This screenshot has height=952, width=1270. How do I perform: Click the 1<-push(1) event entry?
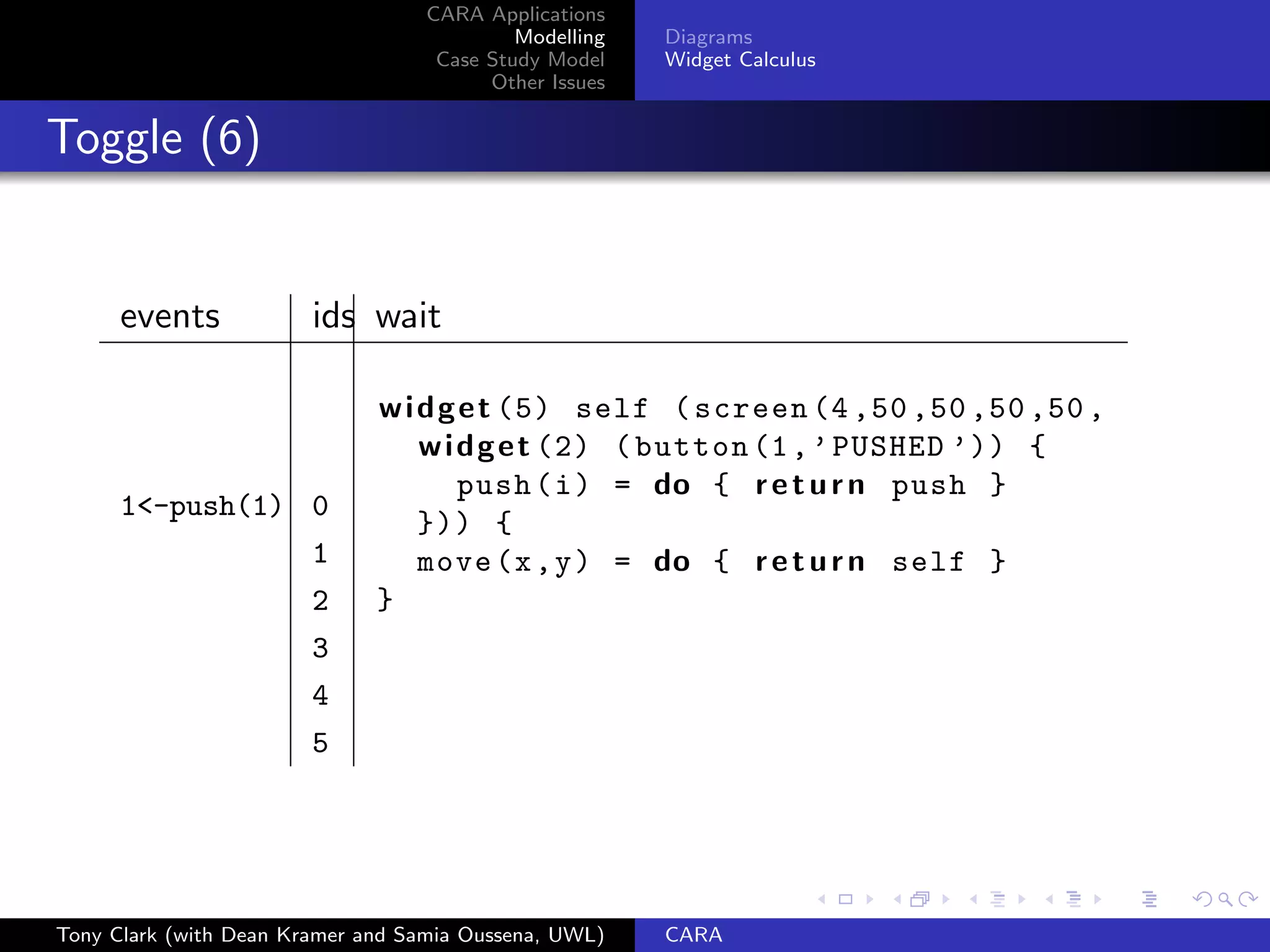(x=201, y=506)
